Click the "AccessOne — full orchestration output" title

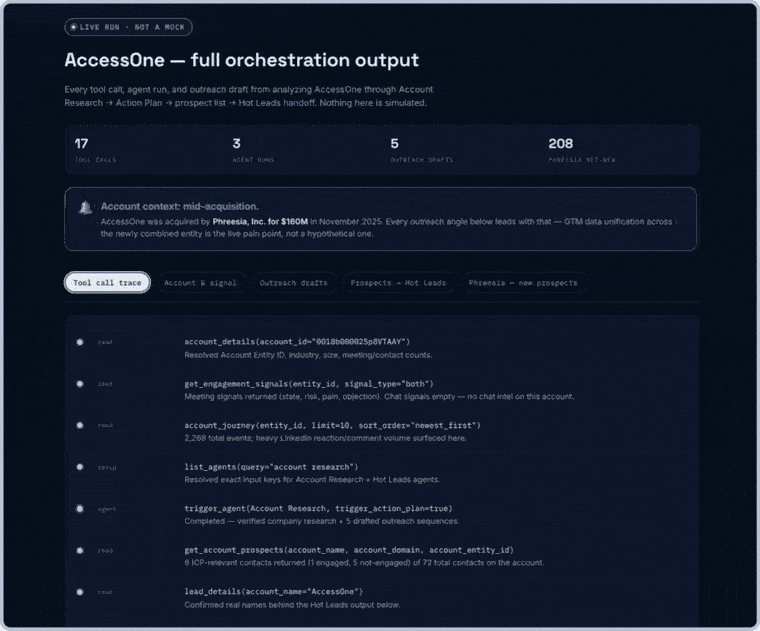(x=241, y=60)
